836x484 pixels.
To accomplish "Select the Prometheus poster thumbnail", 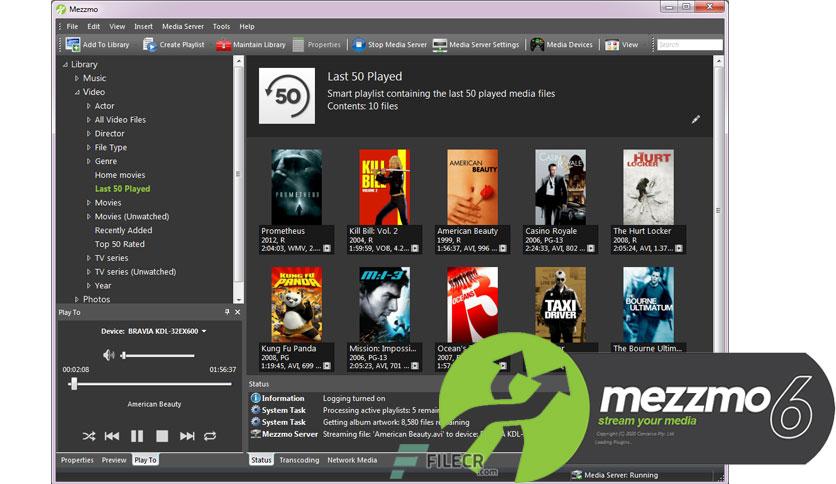I will tap(296, 187).
